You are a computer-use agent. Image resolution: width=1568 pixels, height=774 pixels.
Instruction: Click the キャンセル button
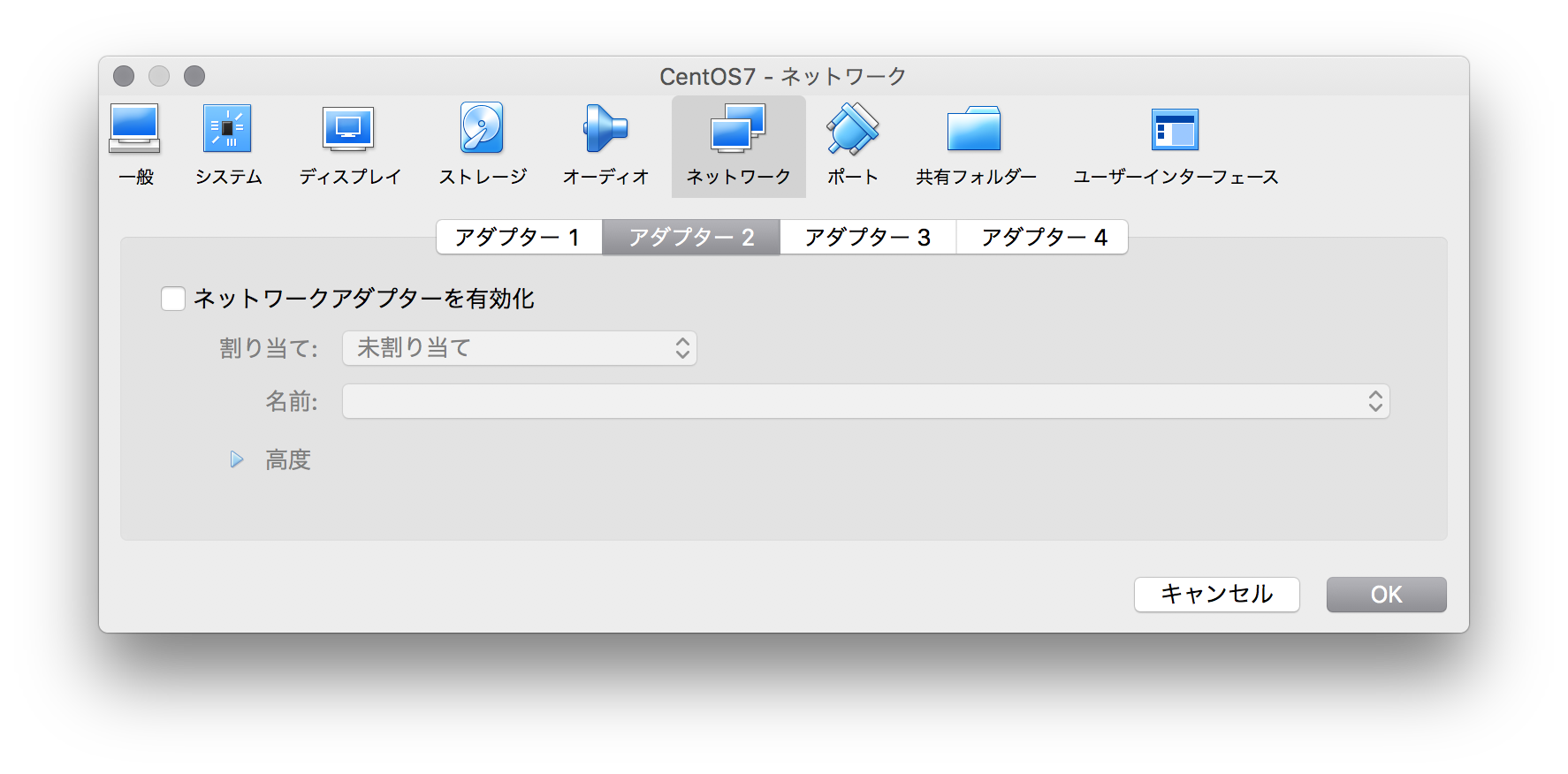pyautogui.click(x=1217, y=595)
